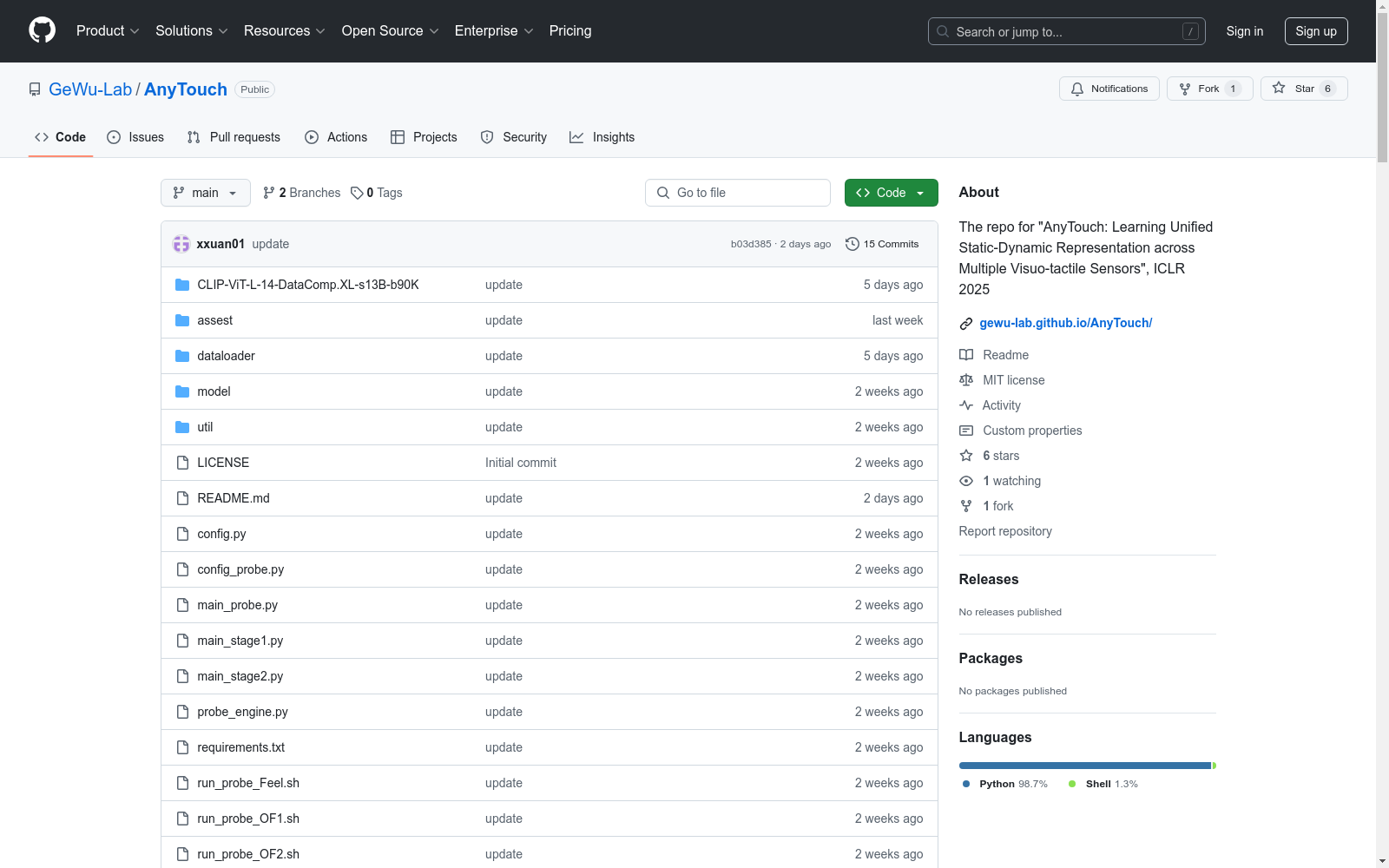Click the Go to file field
The height and width of the screenshot is (868, 1389).
pyautogui.click(x=738, y=193)
